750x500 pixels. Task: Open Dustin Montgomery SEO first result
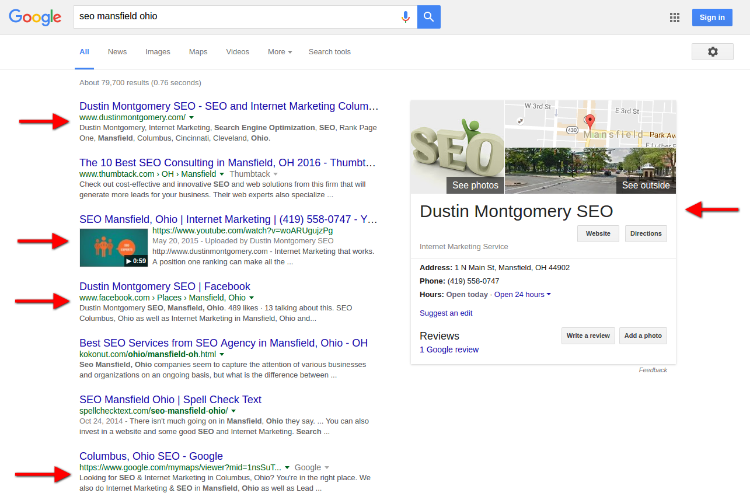click(229, 106)
